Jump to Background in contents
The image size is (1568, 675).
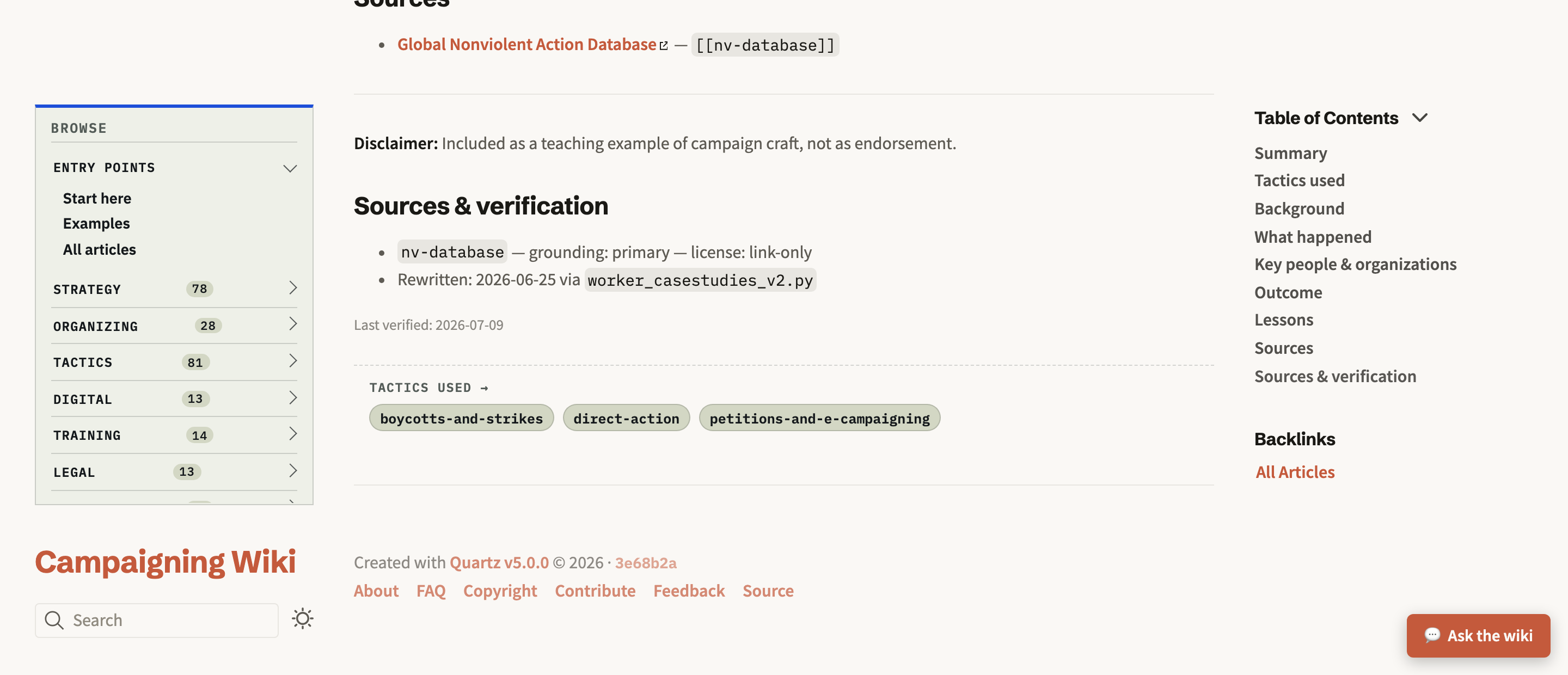coord(1299,209)
